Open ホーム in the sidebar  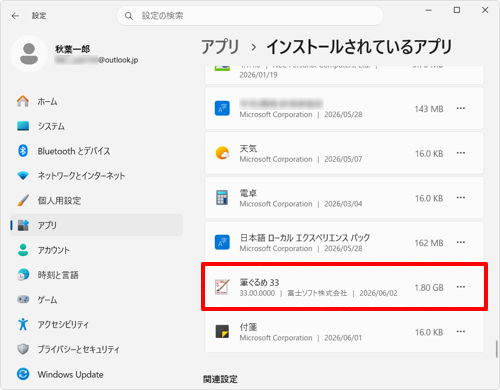(x=96, y=101)
